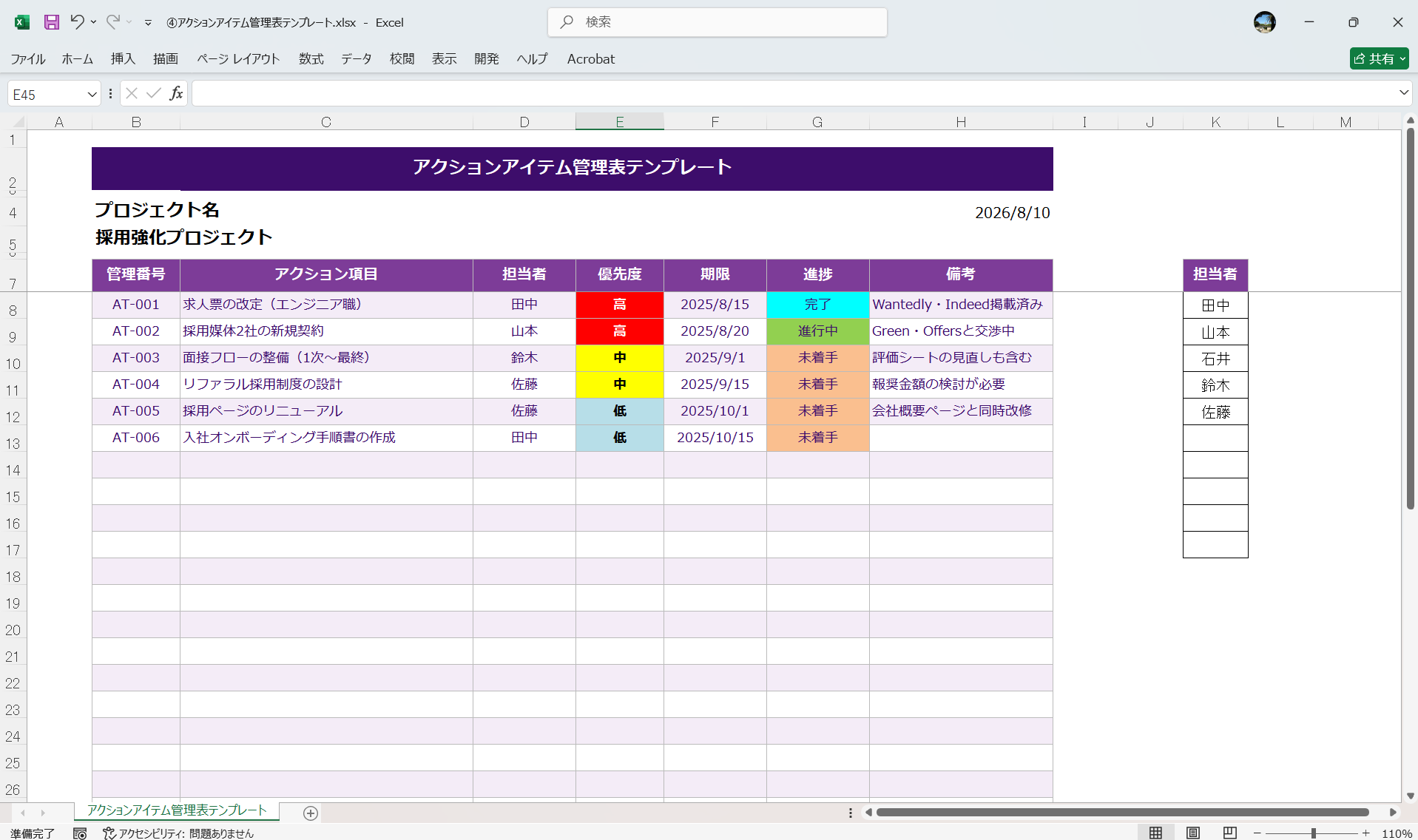Click cell AT-001 in 管理番号 column
1418x840 pixels.
coord(136,305)
